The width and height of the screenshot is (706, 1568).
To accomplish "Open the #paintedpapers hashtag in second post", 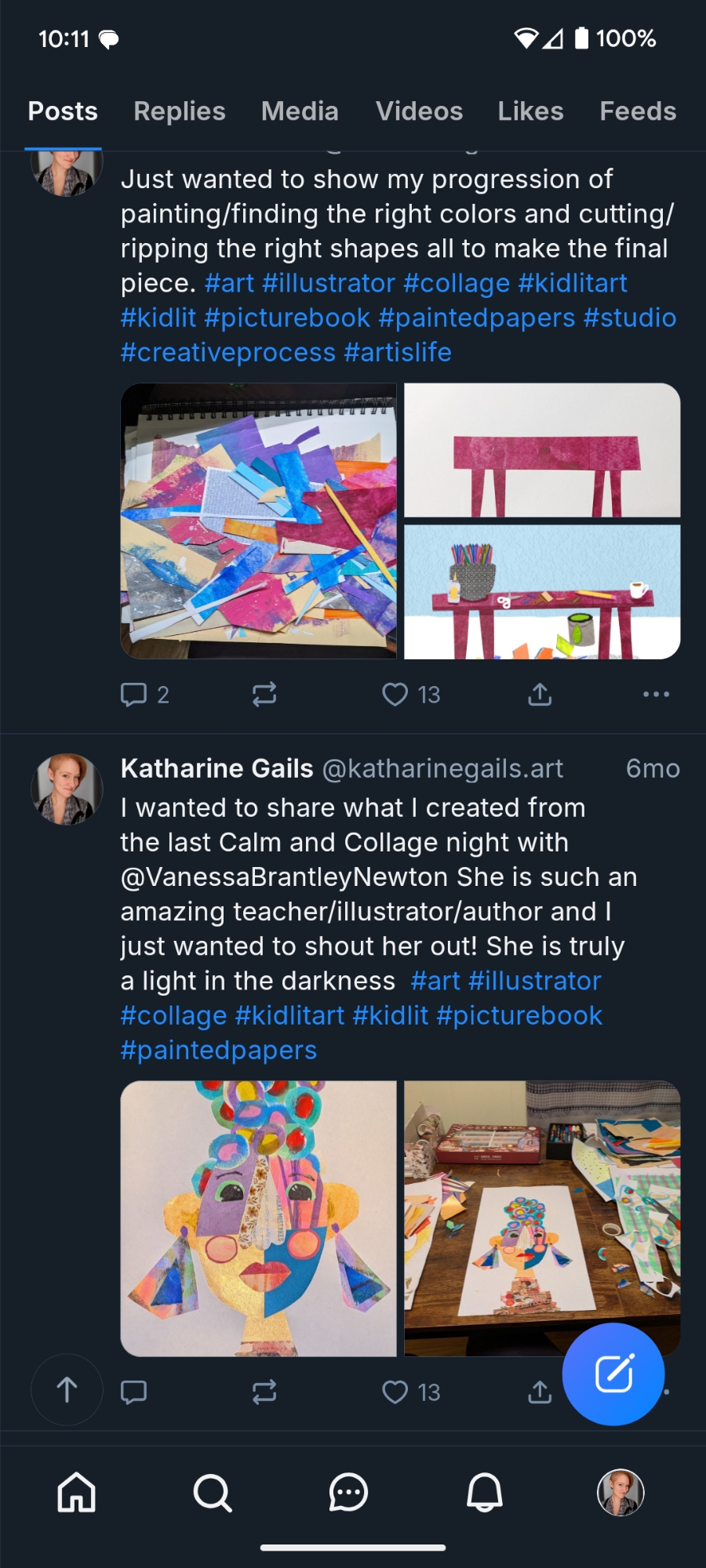I will [219, 1050].
